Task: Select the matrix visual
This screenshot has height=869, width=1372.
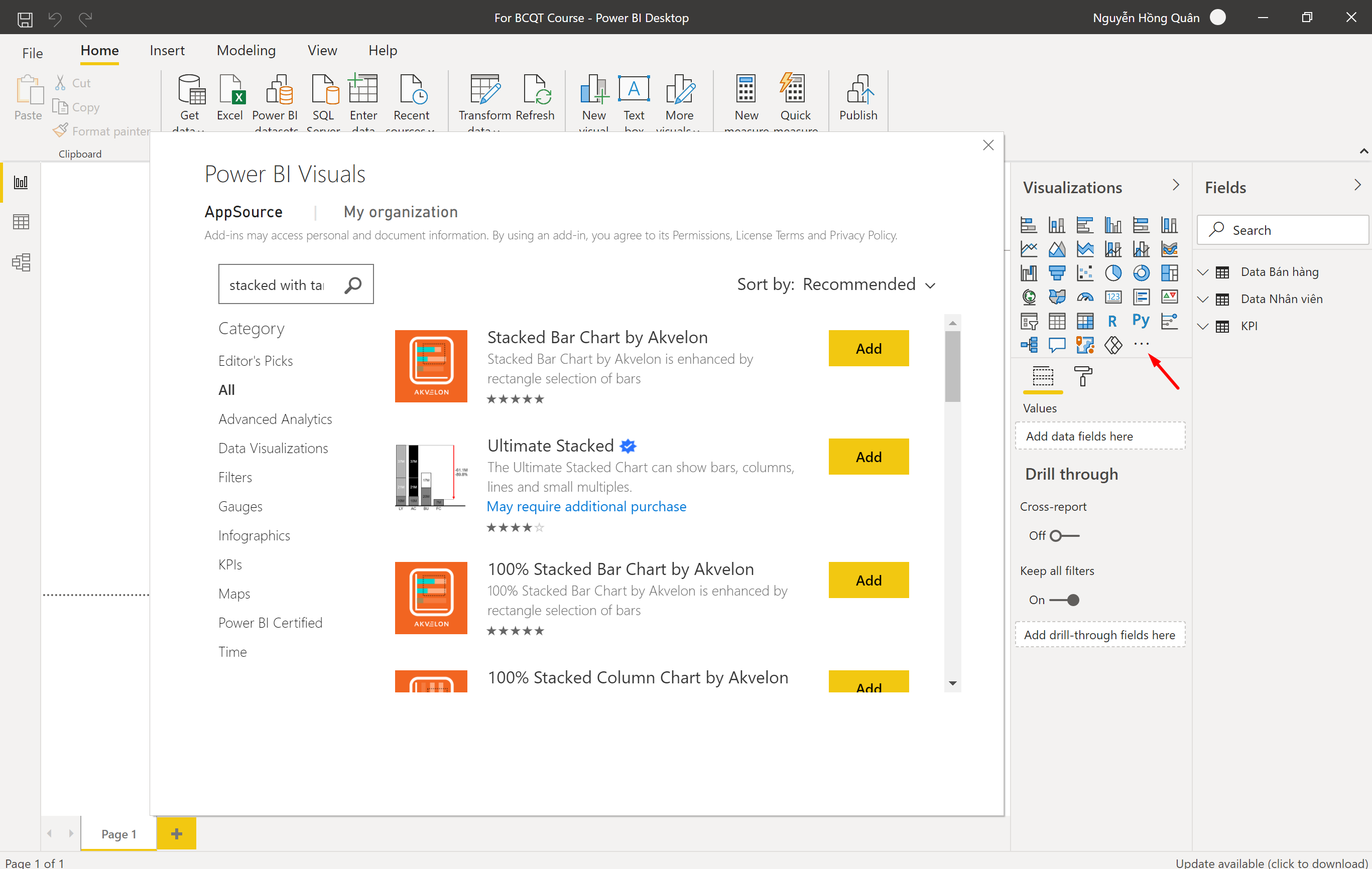Action: point(1085,321)
